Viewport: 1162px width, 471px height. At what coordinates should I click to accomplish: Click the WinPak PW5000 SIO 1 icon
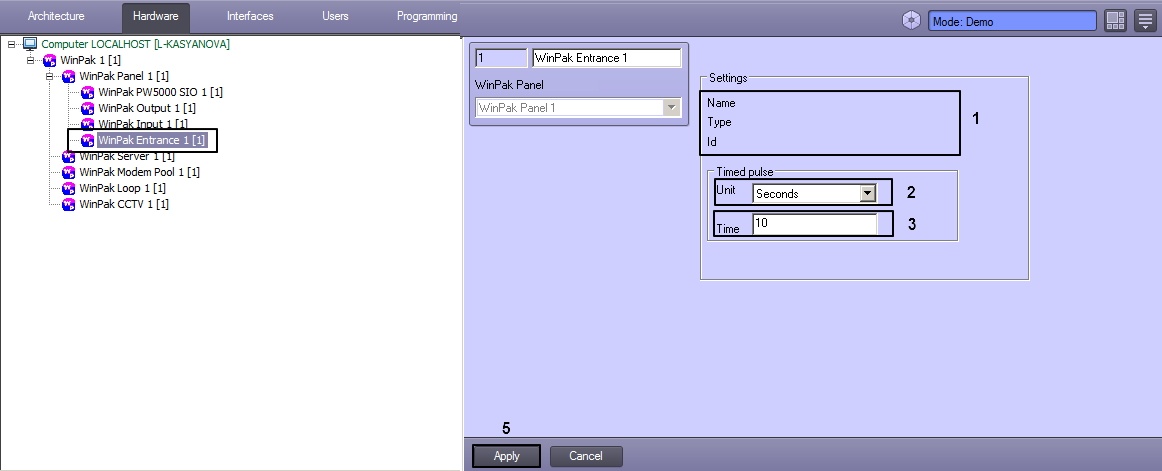[87, 93]
